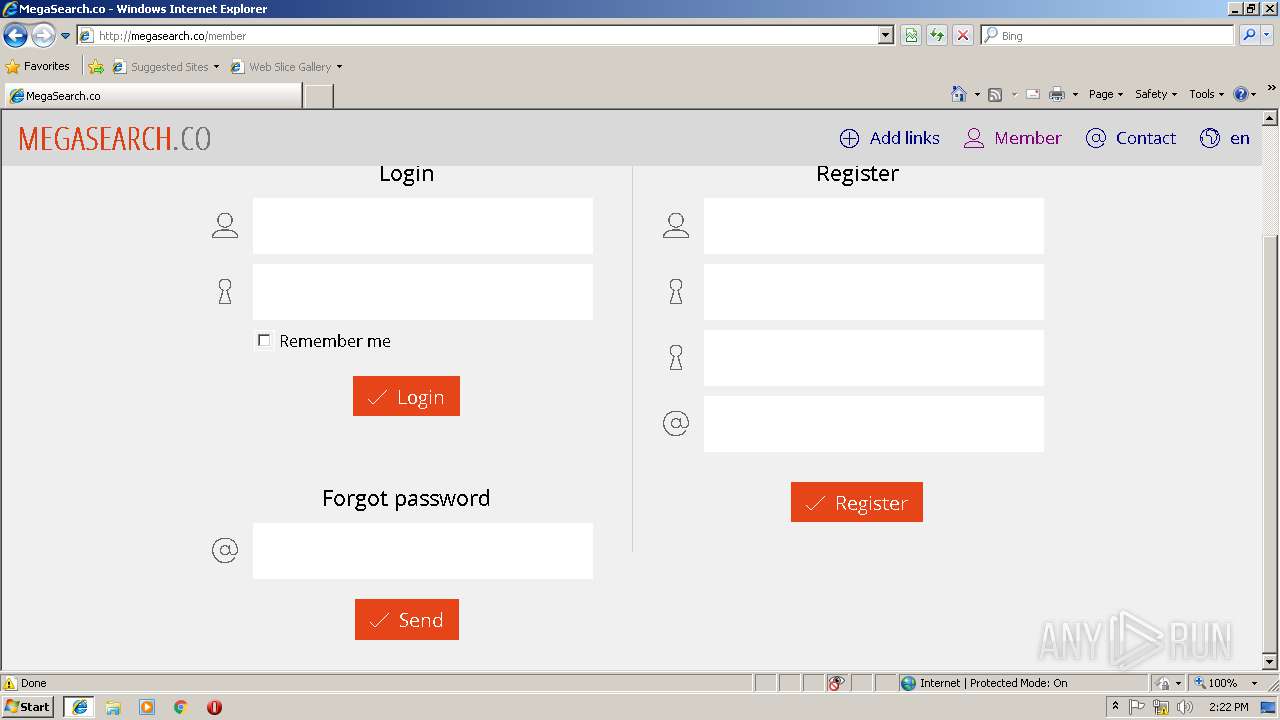Open the Favorites panel
The height and width of the screenshot is (720, 1280).
click(x=38, y=67)
